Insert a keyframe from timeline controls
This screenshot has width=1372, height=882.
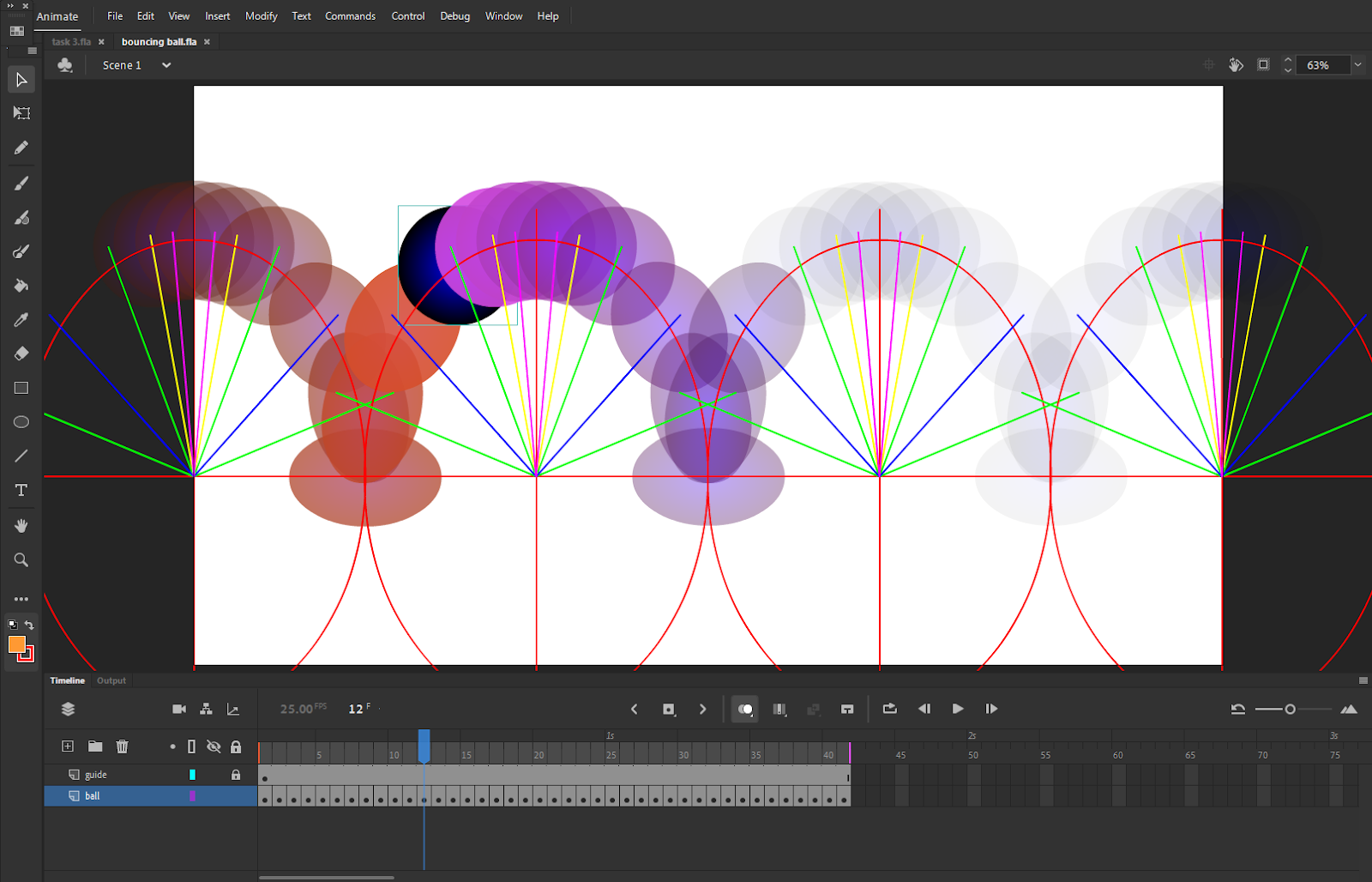click(669, 709)
